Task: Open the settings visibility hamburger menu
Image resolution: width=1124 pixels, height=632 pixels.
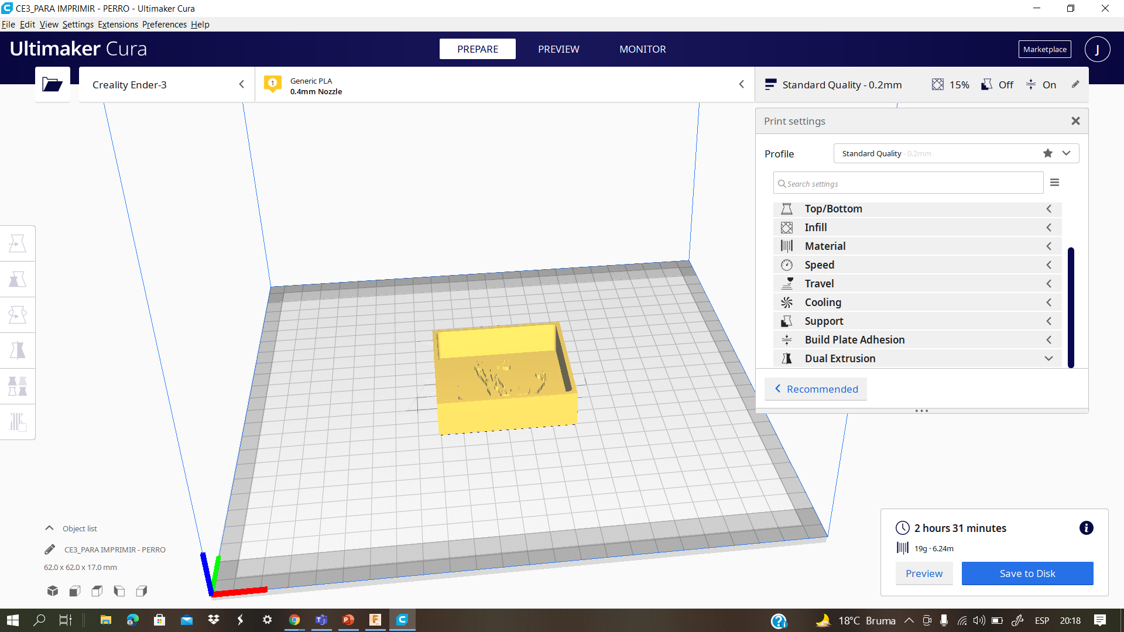Action: 1054,183
